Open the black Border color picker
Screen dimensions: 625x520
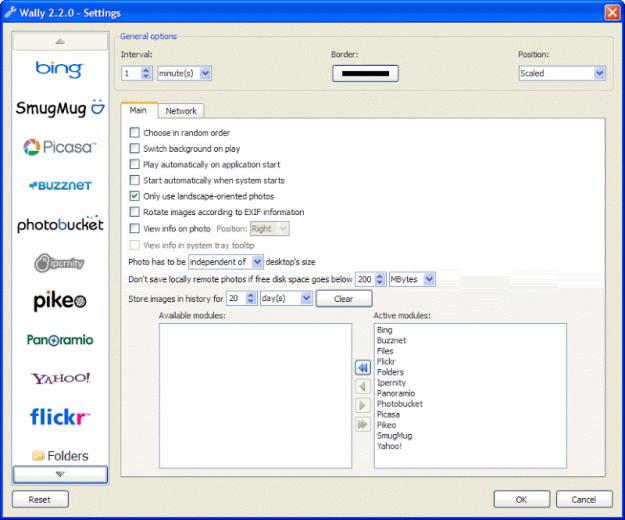pyautogui.click(x=366, y=74)
